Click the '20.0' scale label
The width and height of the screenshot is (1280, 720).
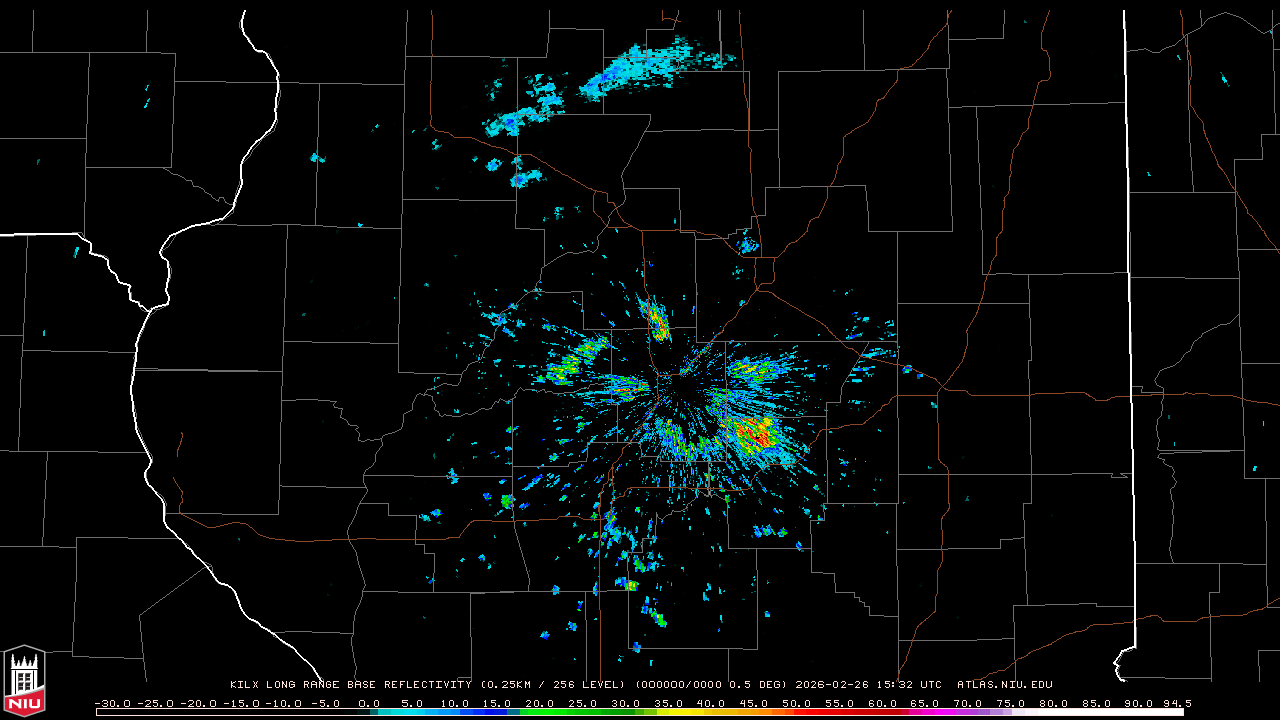tap(539, 703)
